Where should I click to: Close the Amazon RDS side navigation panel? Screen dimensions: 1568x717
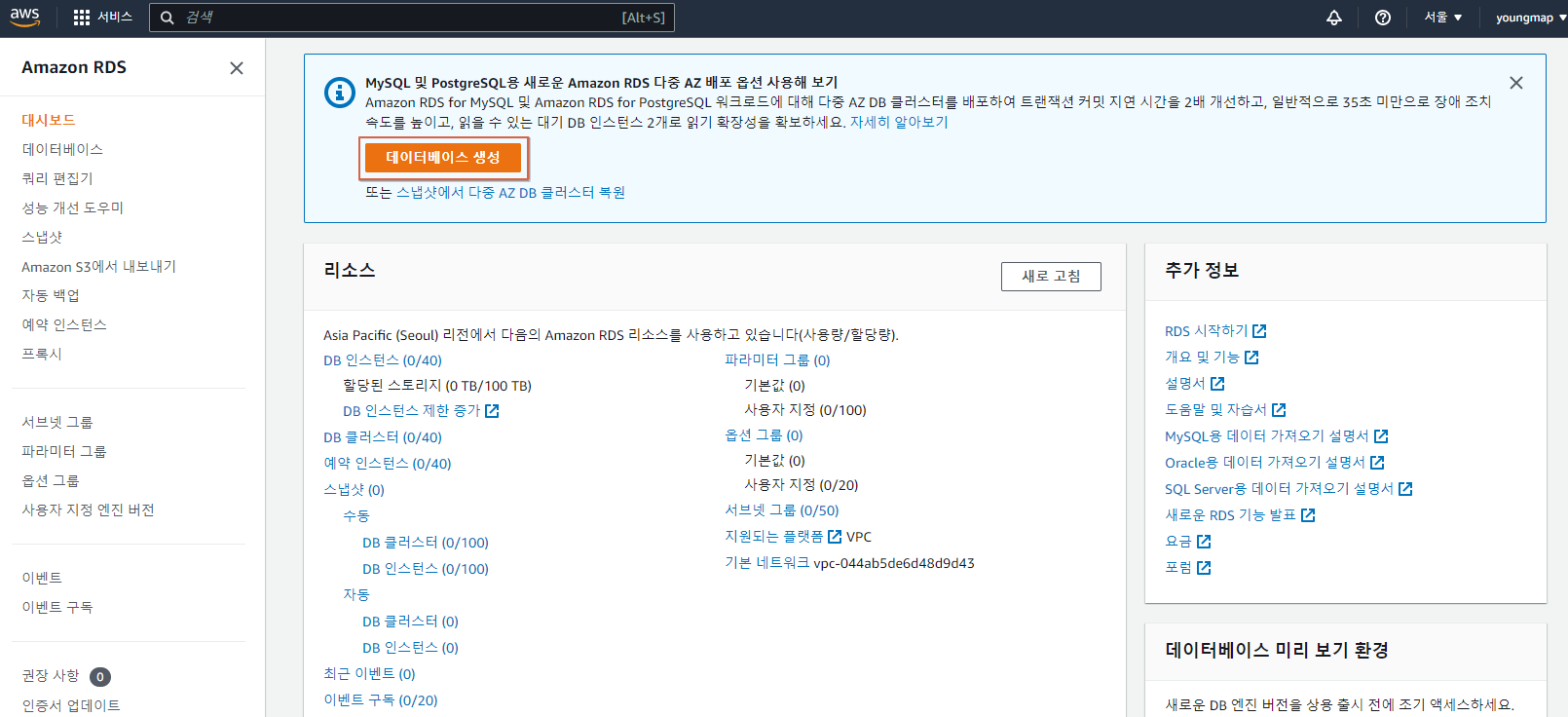237,68
